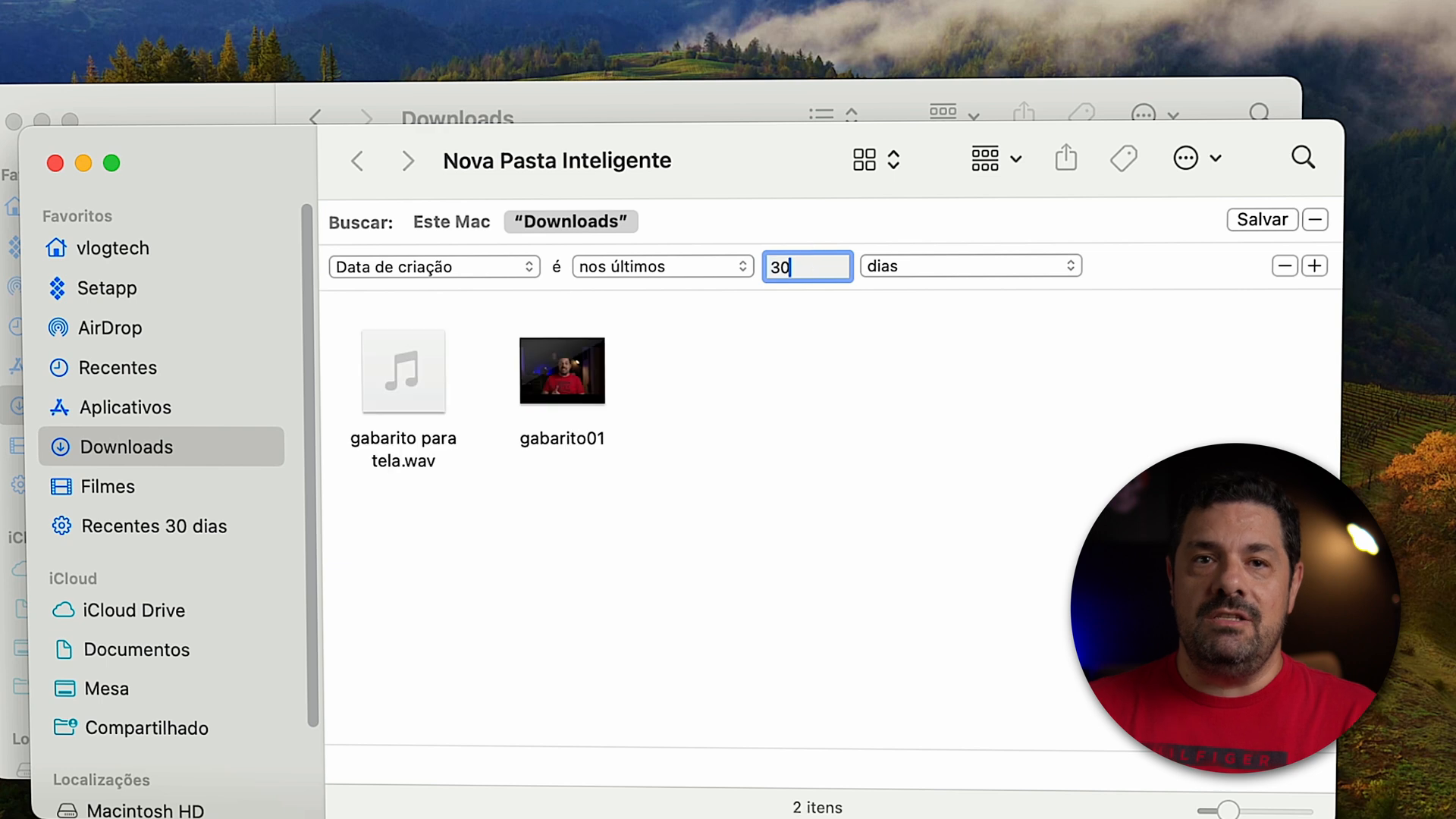
Task: Click the forward navigation arrow
Action: (407, 159)
